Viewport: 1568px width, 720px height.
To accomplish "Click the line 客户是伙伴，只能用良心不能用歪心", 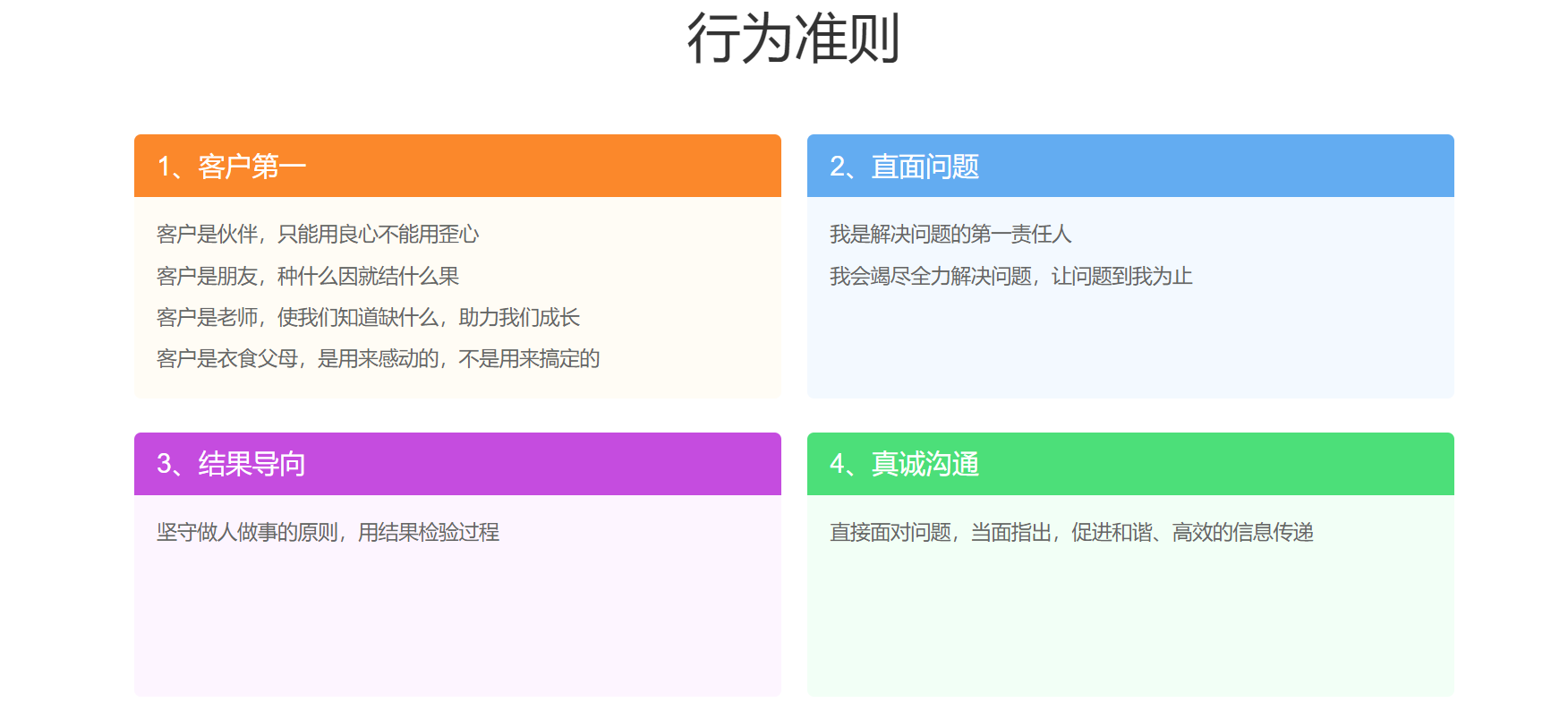I will [x=318, y=235].
